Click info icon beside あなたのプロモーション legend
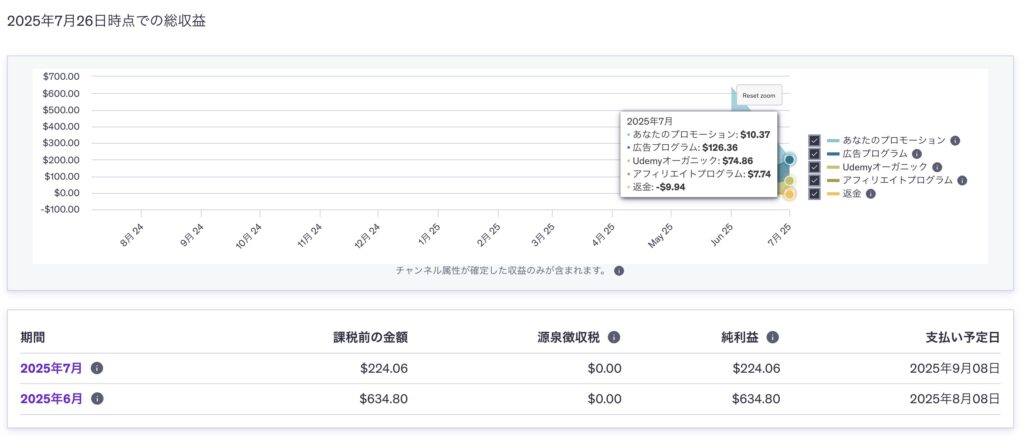The width and height of the screenshot is (1024, 436). [x=955, y=141]
